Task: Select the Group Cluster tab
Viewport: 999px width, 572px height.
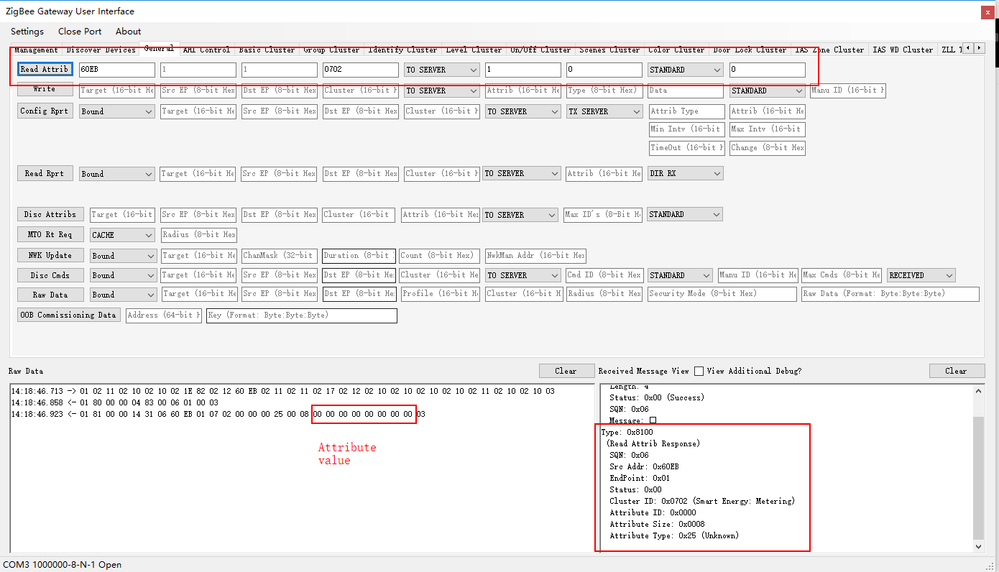Action: (331, 50)
